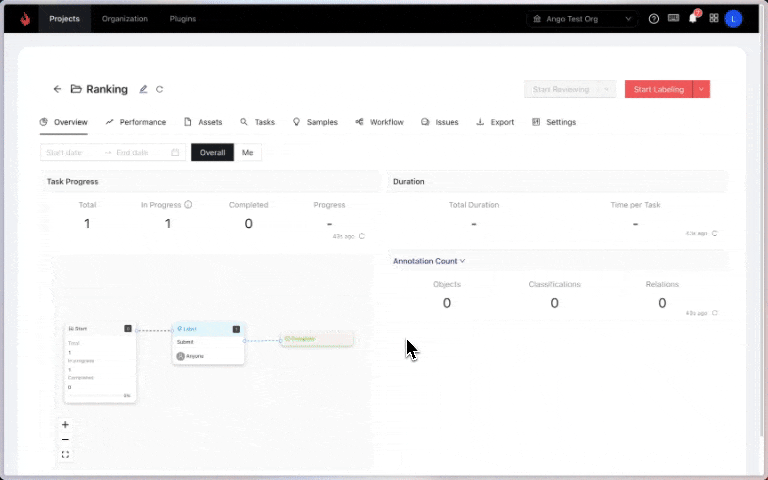
Task: Click the pencil icon to rename Ranking
Action: 143,89
